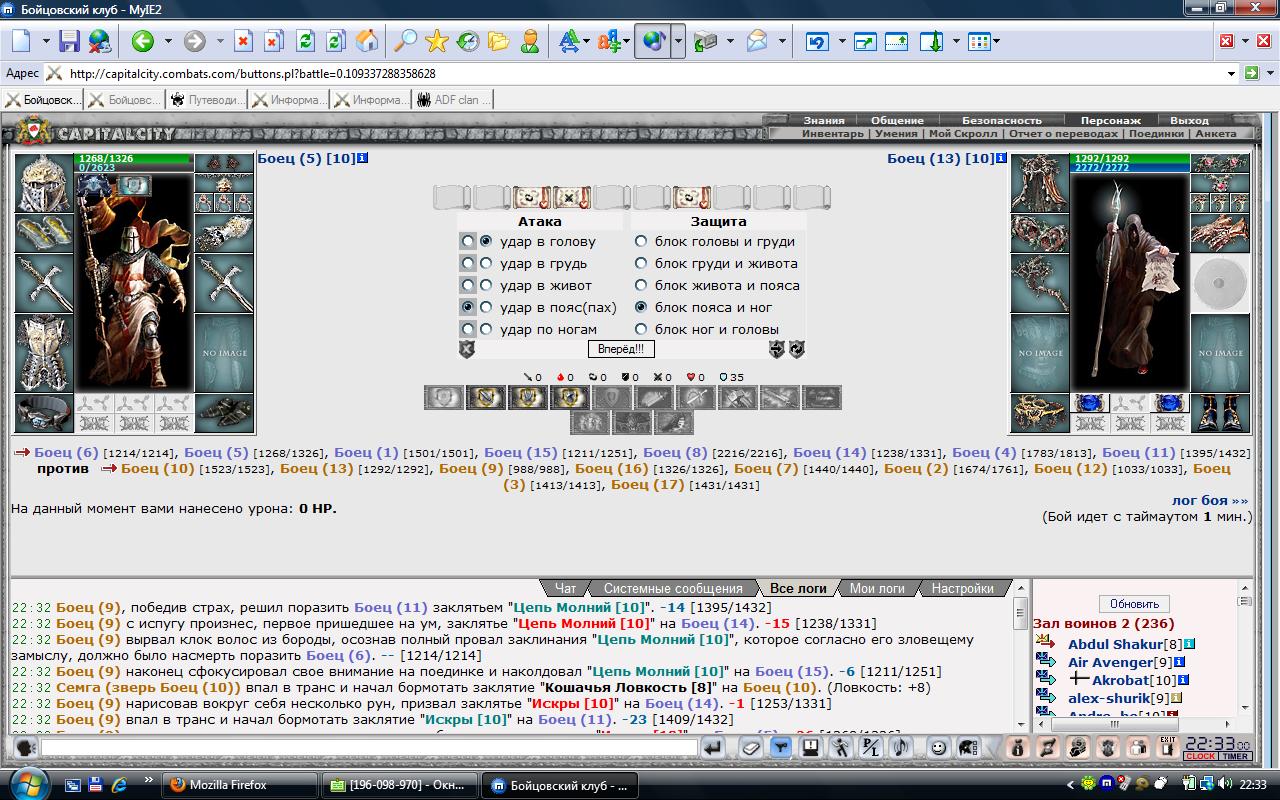Click the first gold-framed shield ability icon
Viewport: 1280px width, 800px height.
pyautogui.click(x=485, y=397)
